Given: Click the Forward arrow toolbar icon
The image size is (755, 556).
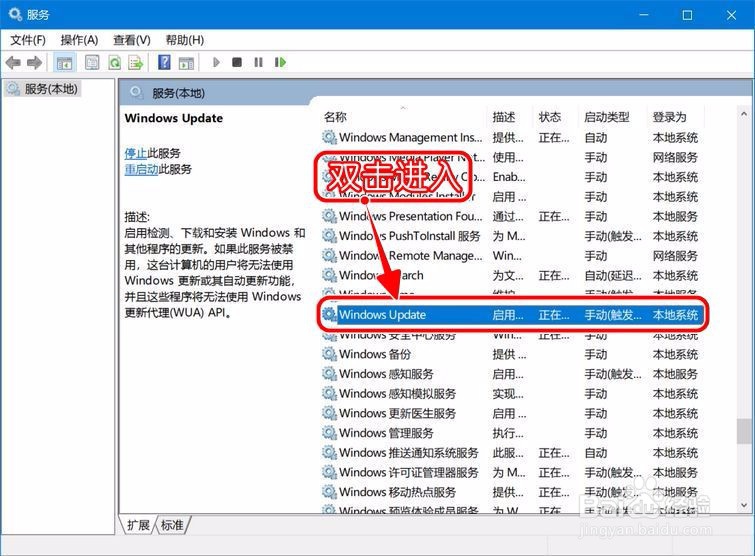Looking at the screenshot, I should [x=34, y=63].
